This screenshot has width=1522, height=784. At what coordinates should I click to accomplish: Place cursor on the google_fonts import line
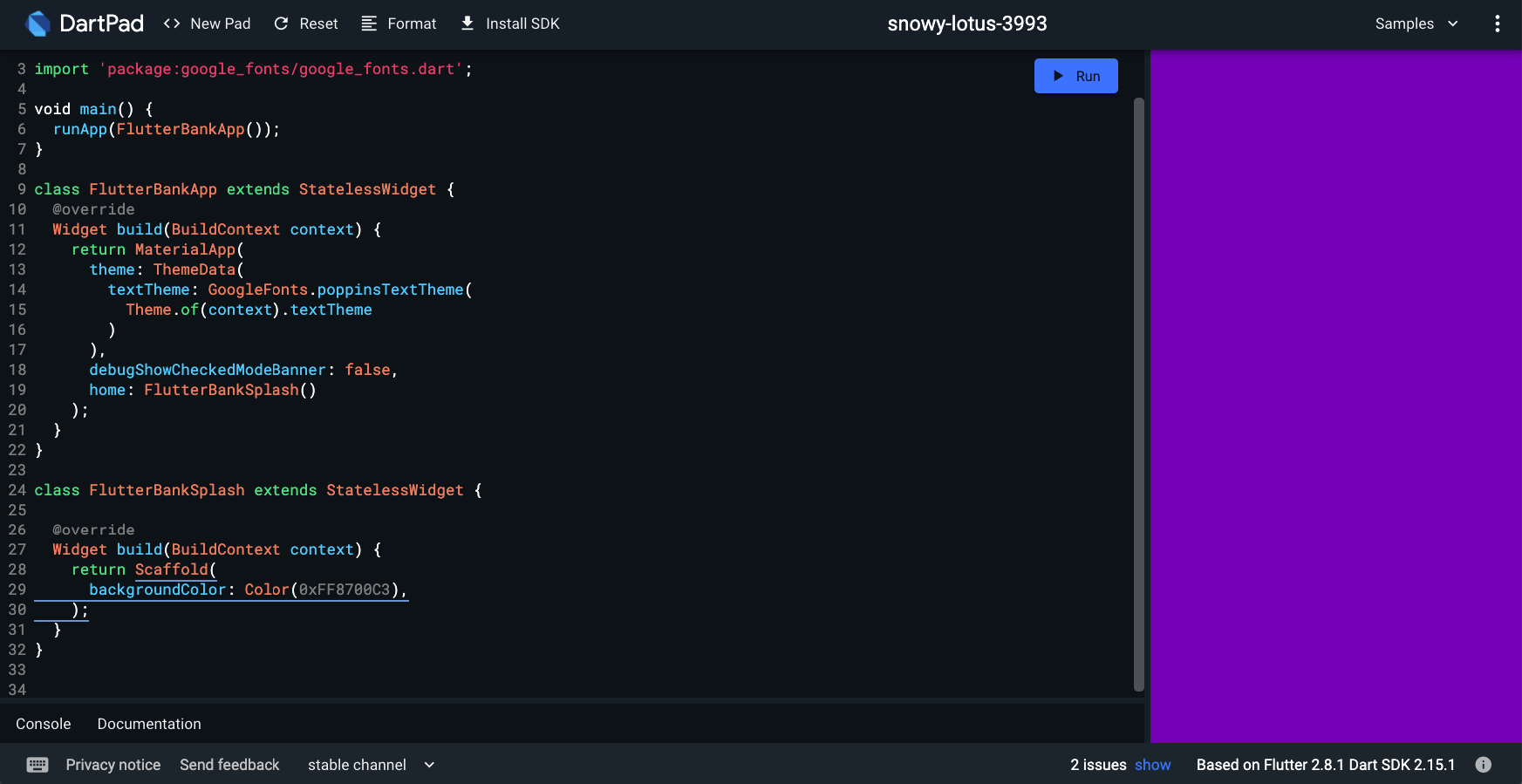[x=253, y=69]
